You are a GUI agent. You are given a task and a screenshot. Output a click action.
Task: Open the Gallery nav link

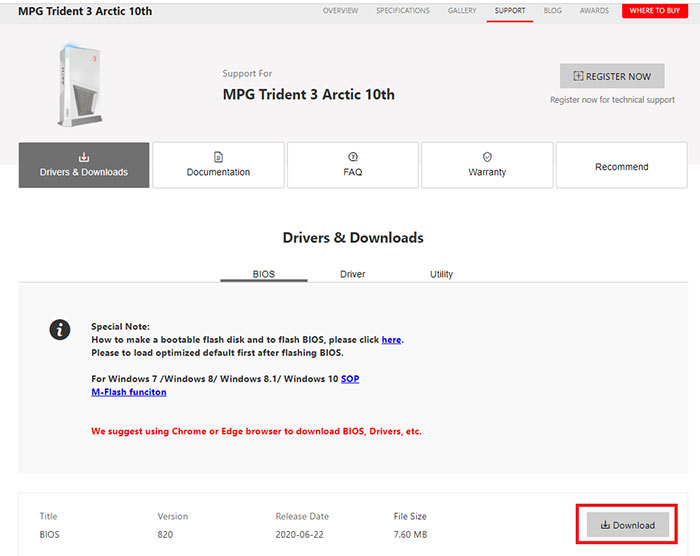(x=462, y=11)
